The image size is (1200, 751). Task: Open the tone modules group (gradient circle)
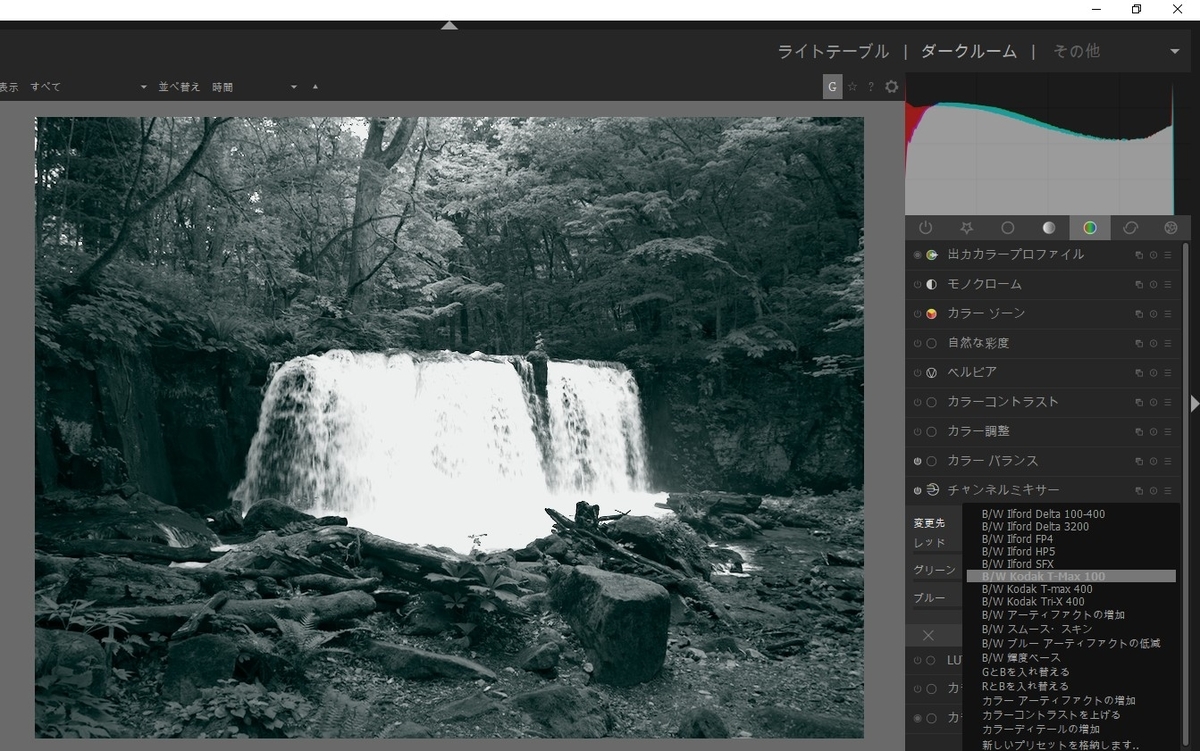[x=1048, y=228]
